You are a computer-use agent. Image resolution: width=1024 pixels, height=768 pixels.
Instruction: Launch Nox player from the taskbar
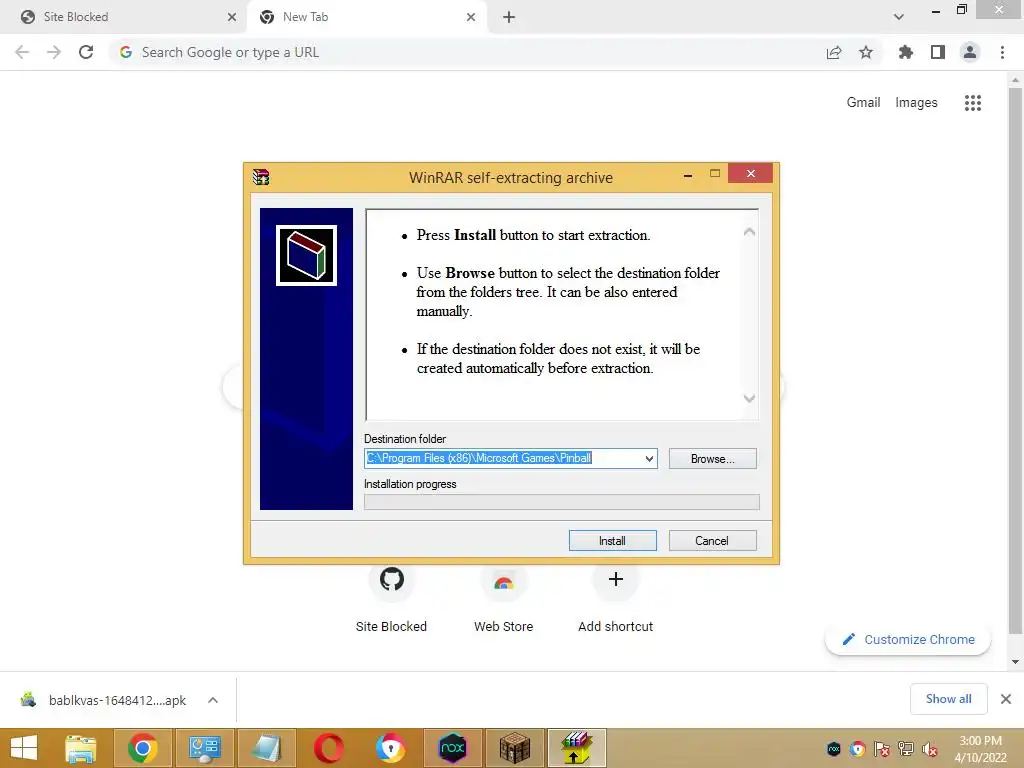452,748
